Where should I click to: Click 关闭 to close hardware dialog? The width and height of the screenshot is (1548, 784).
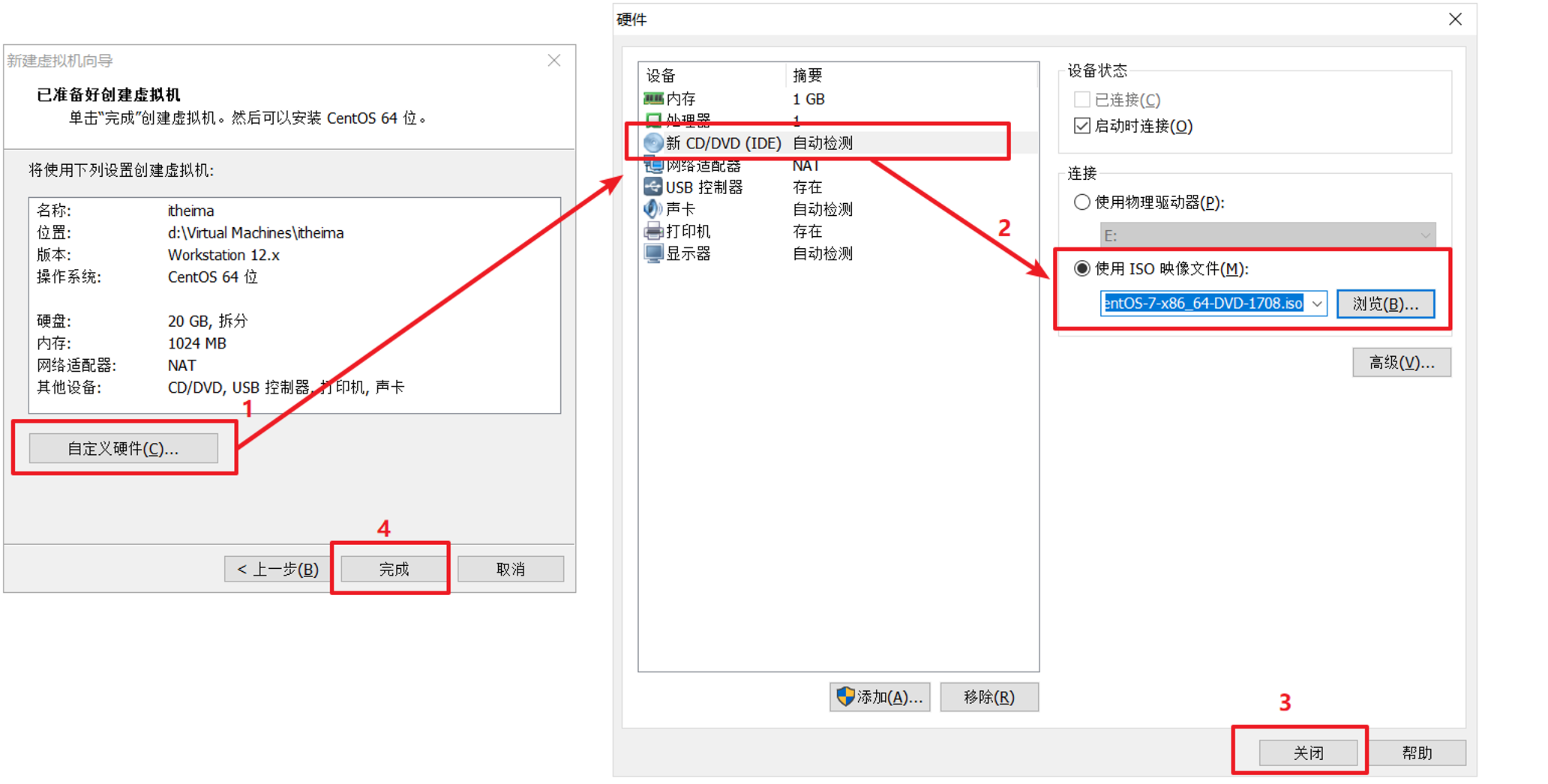(x=1308, y=753)
